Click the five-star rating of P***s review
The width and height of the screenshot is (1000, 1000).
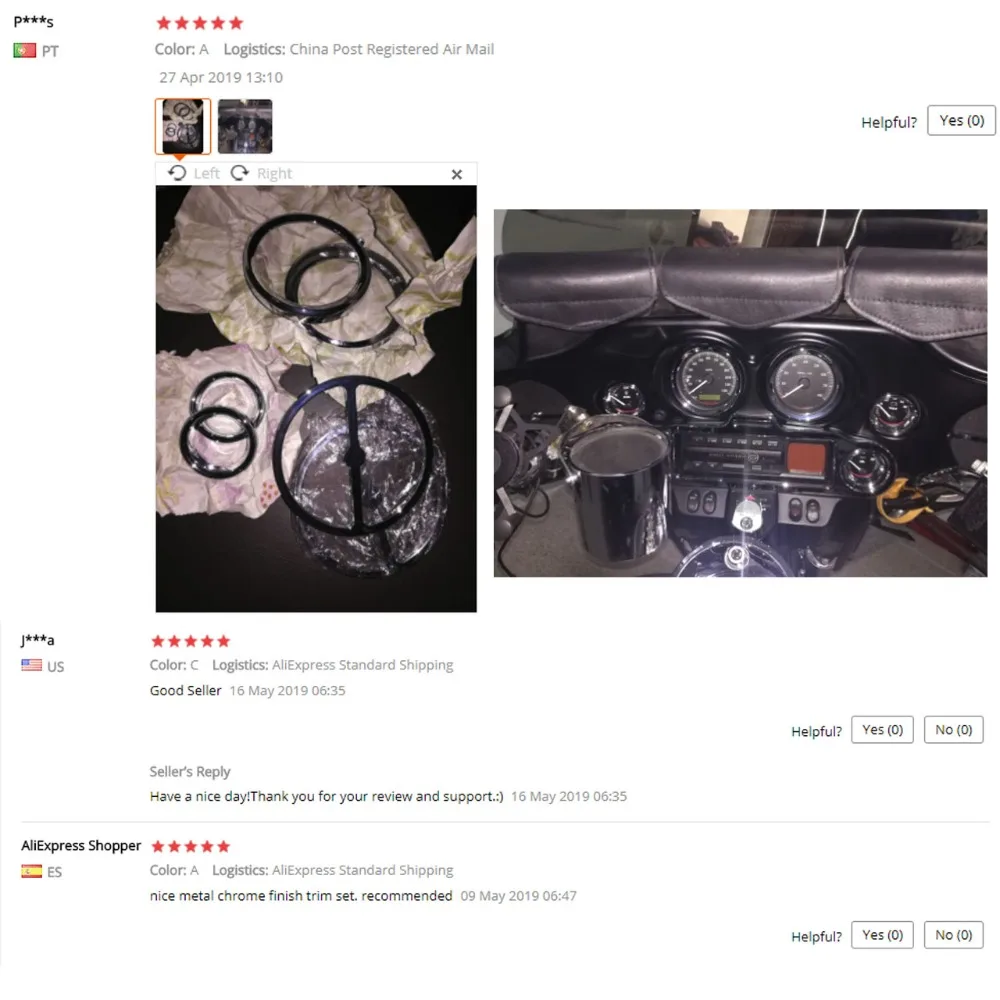pos(200,24)
